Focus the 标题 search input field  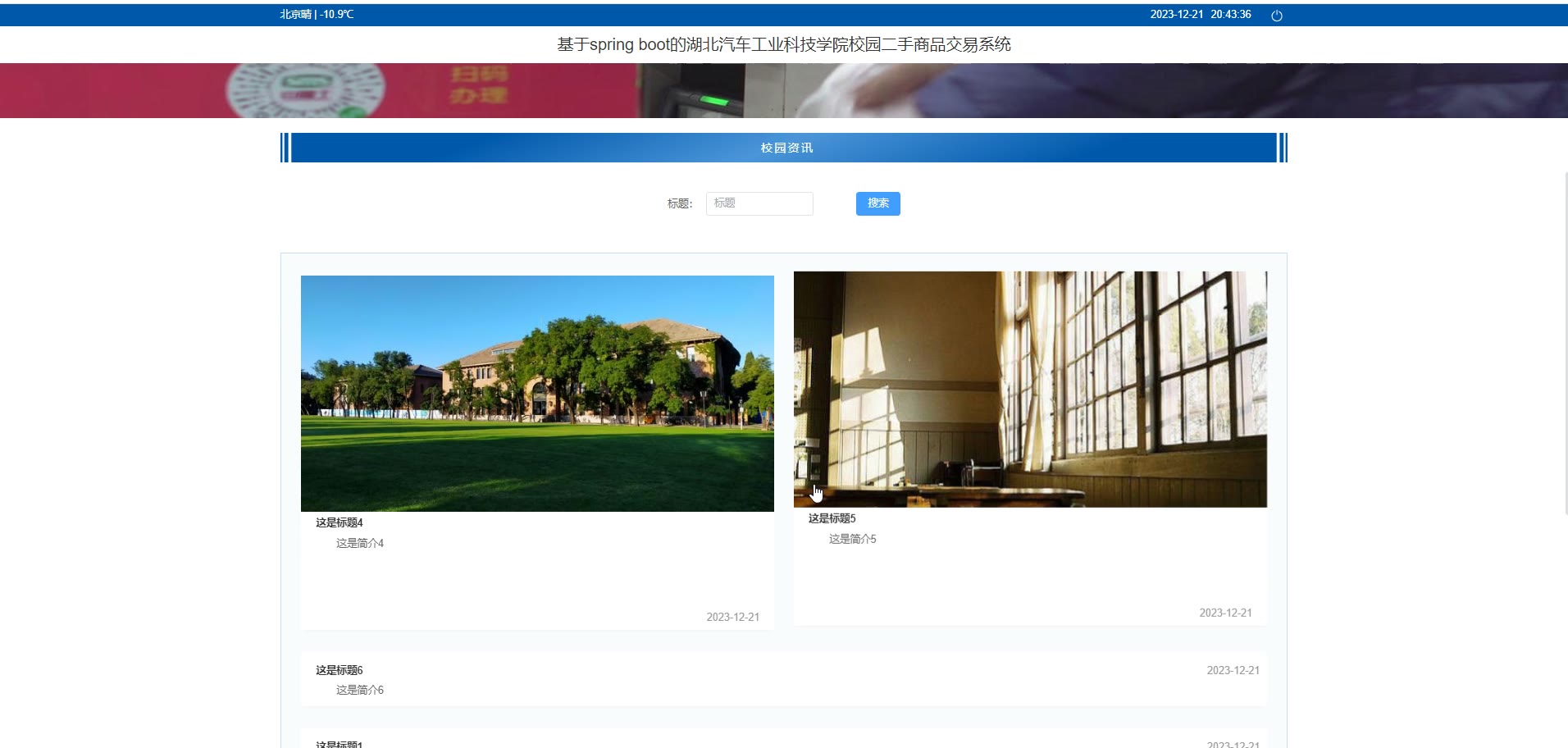pos(759,203)
